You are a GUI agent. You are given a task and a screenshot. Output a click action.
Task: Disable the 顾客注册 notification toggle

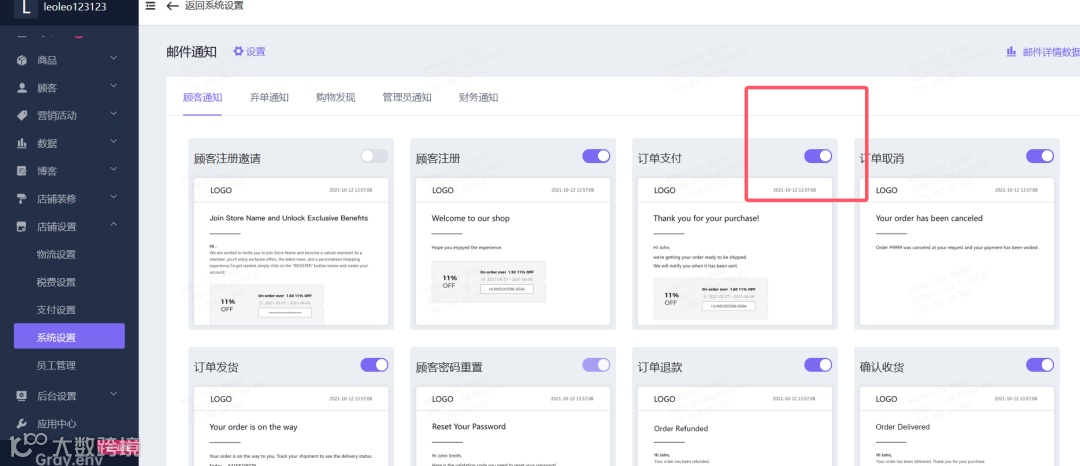pos(596,156)
